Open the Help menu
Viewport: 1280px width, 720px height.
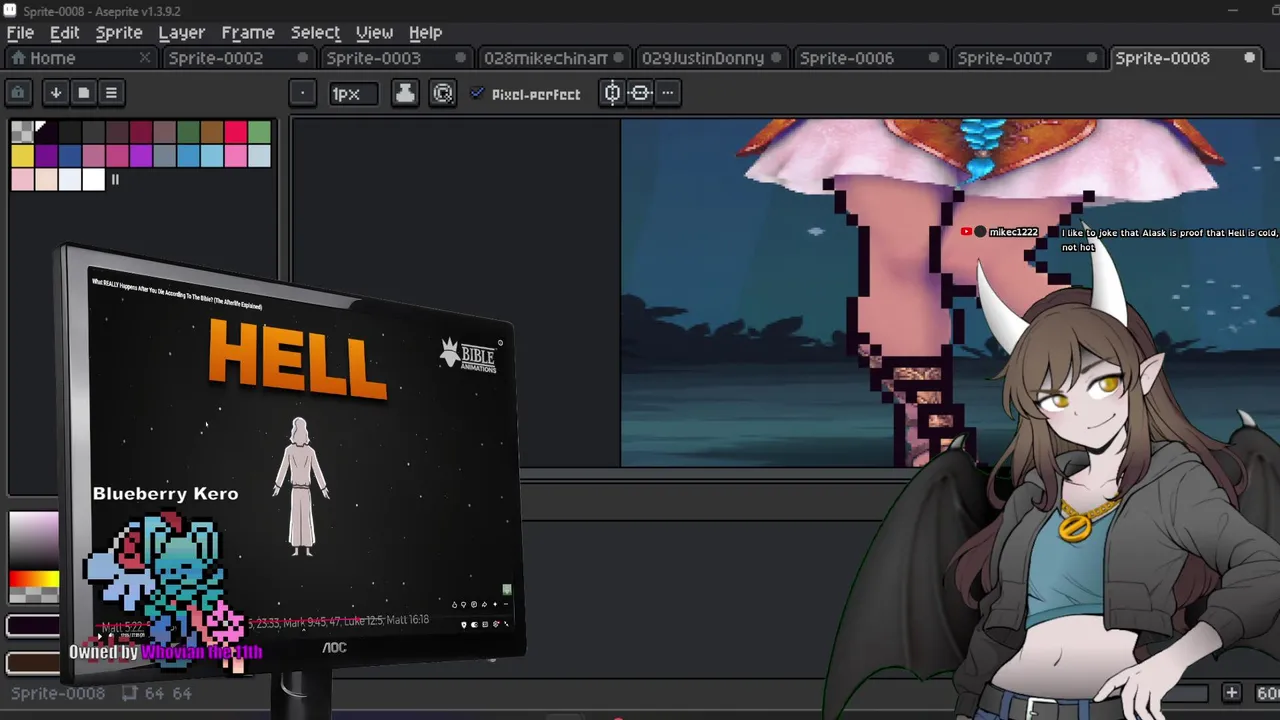click(425, 32)
